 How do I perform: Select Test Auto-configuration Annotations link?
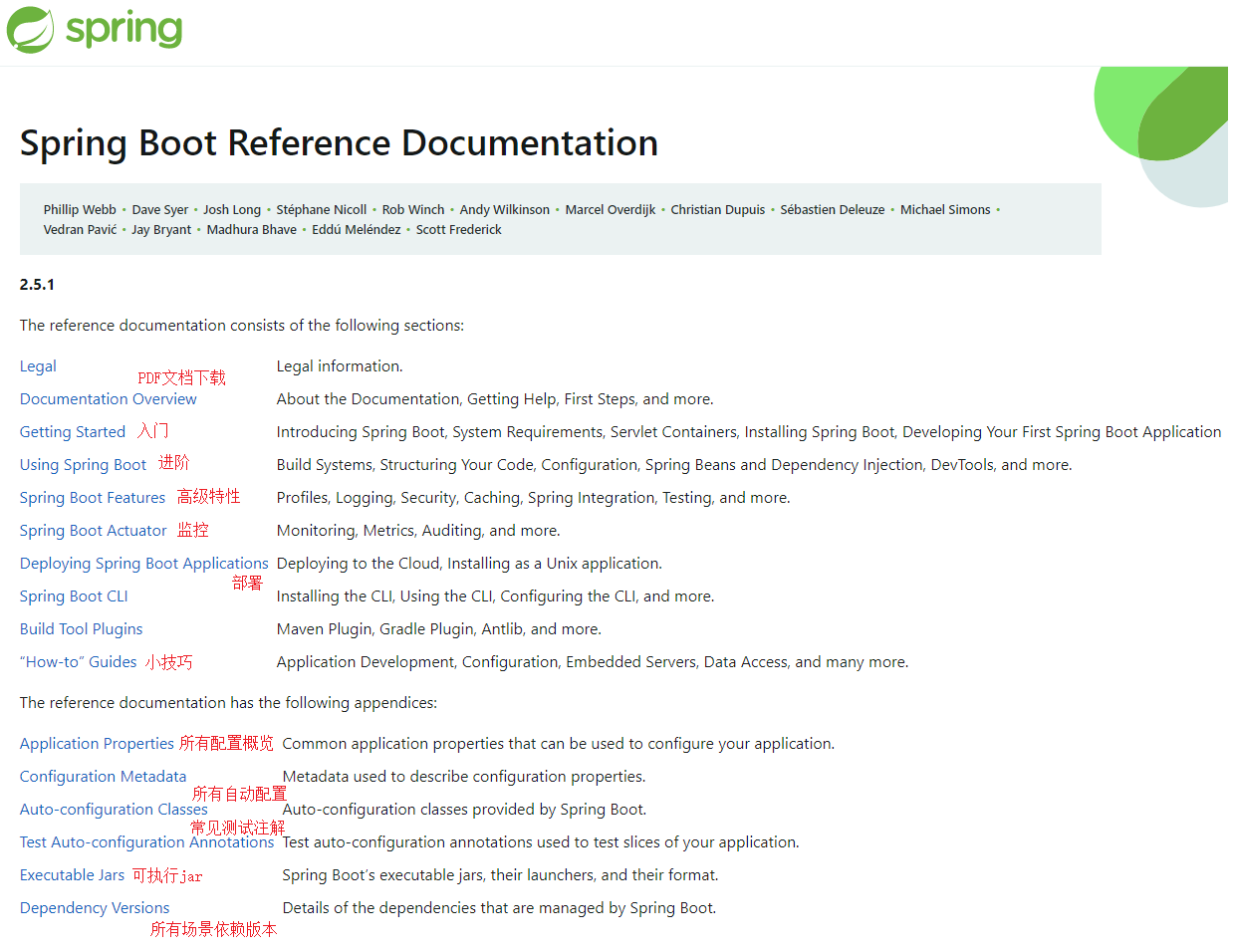click(145, 842)
